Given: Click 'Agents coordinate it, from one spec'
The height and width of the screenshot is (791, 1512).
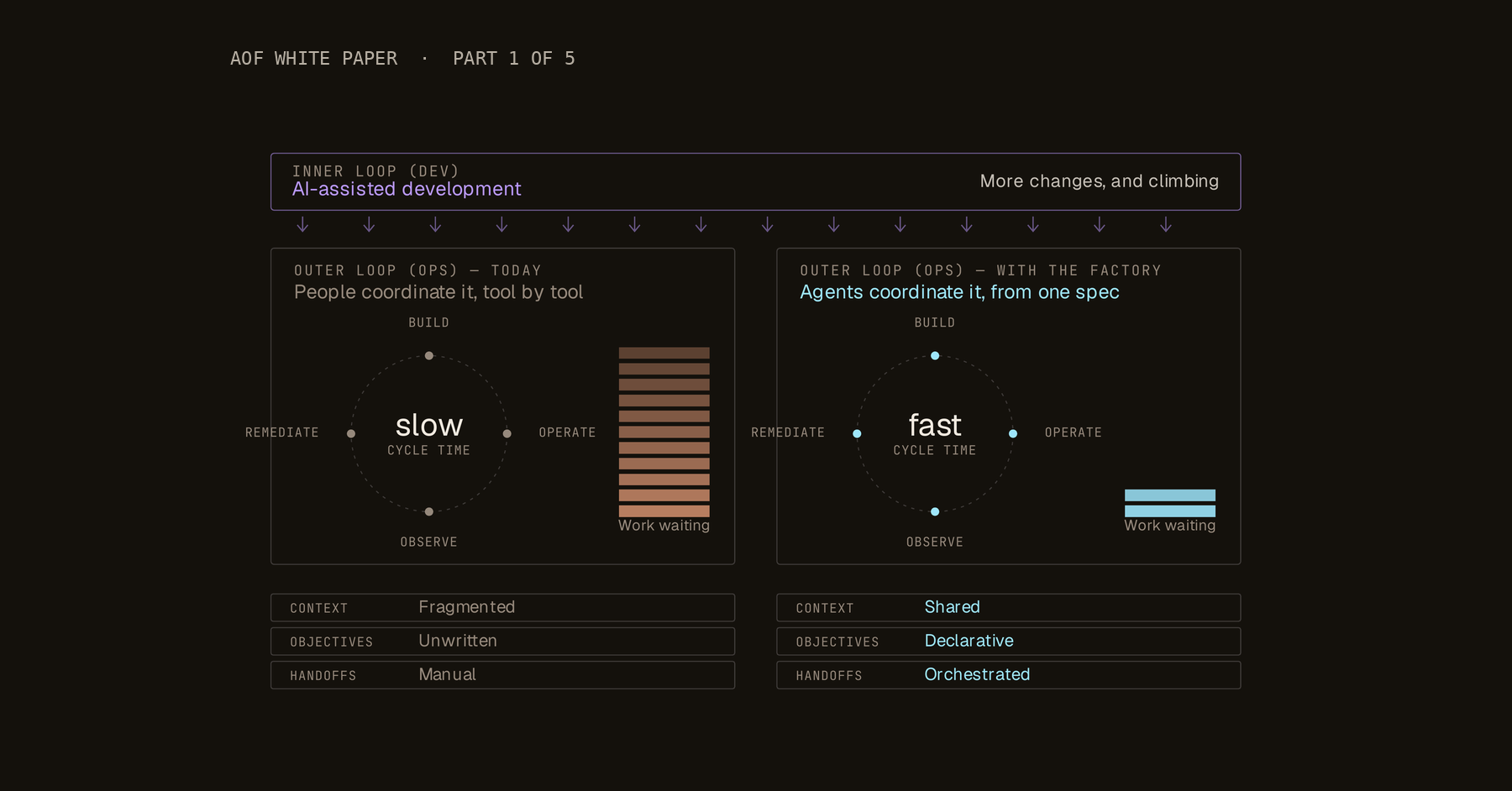Looking at the screenshot, I should tap(959, 292).
